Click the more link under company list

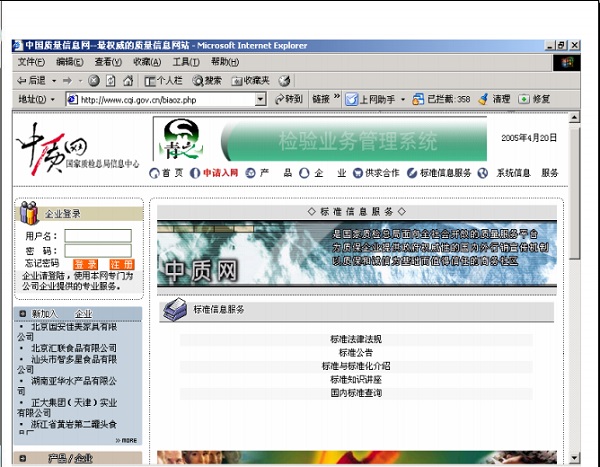pos(126,441)
